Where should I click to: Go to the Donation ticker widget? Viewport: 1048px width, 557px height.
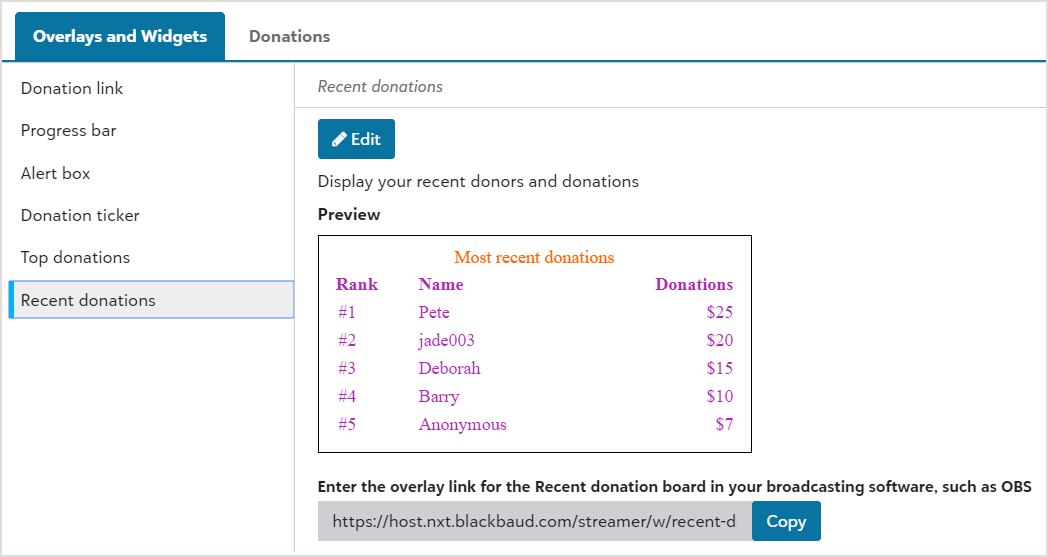tap(80, 215)
